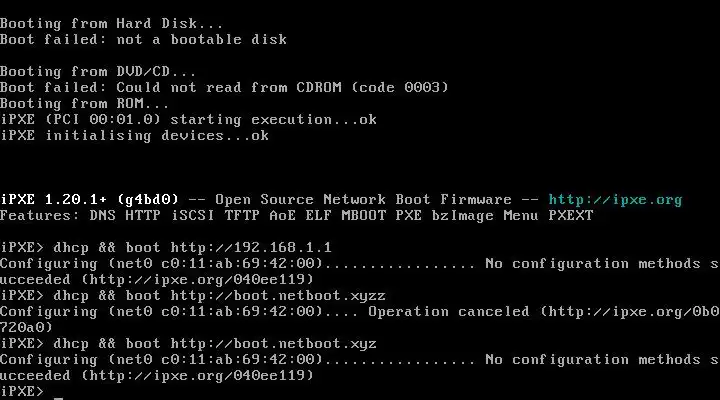This screenshot has width=720, height=400.
Task: Click the http://ipxe.org link
Action: point(615,199)
